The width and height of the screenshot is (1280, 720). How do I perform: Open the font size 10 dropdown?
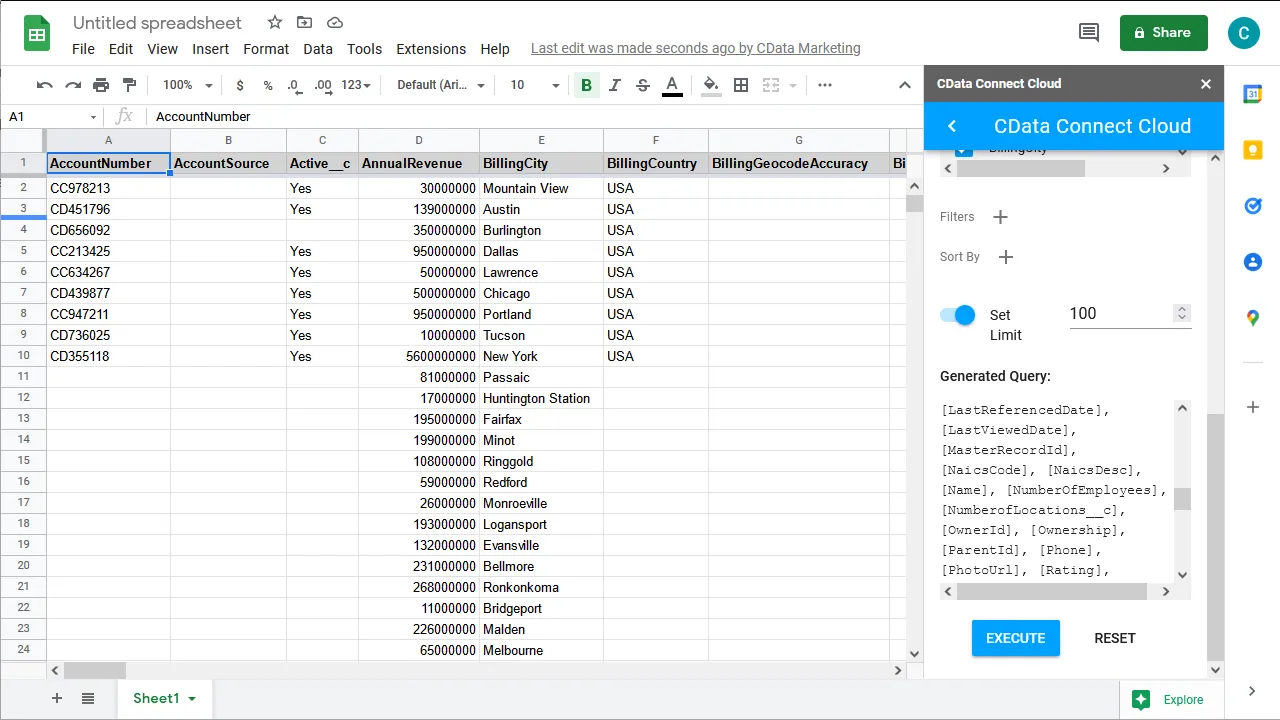pos(535,85)
